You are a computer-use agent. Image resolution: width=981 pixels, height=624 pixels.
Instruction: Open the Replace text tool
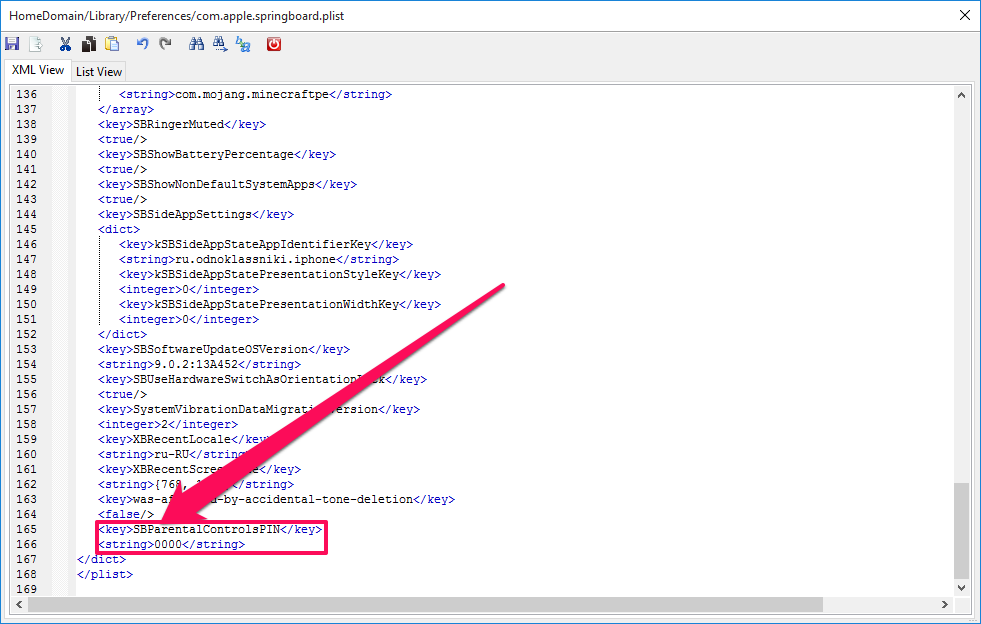coord(243,44)
